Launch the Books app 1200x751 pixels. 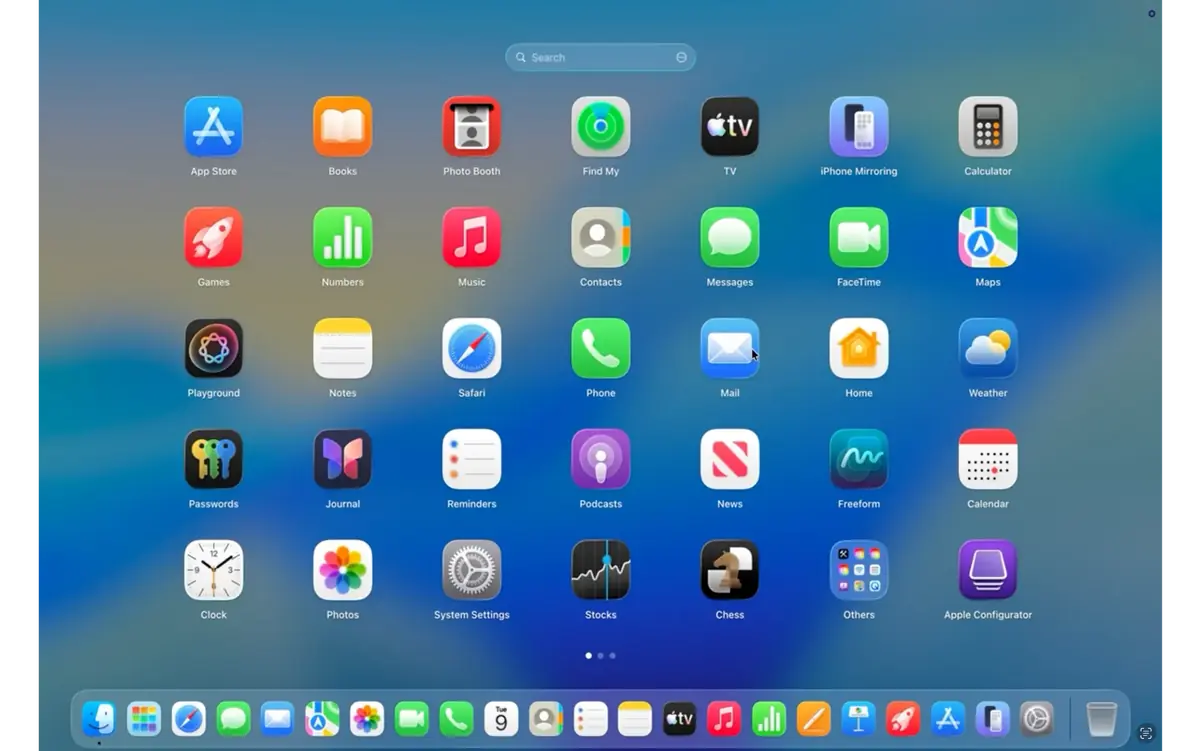[342, 127]
